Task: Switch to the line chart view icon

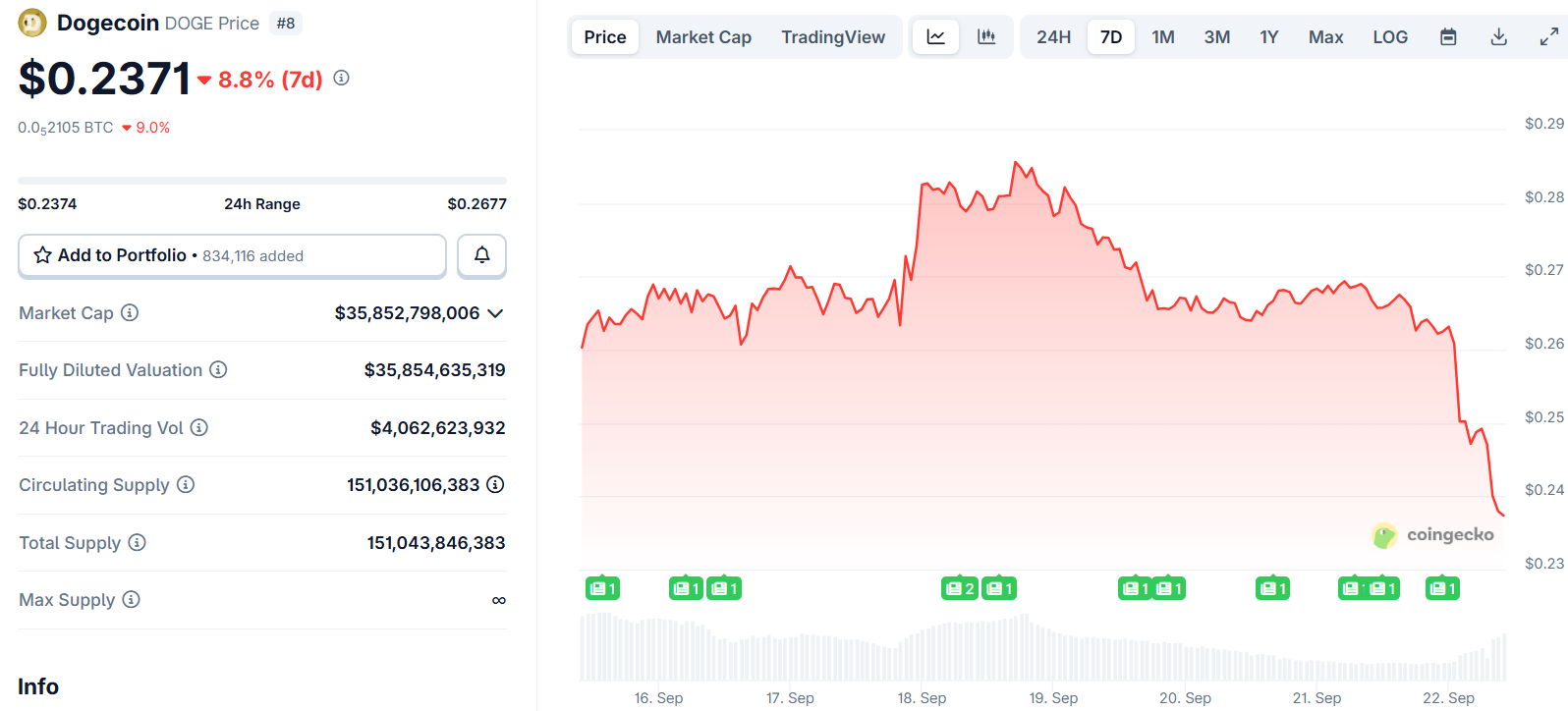Action: [935, 37]
